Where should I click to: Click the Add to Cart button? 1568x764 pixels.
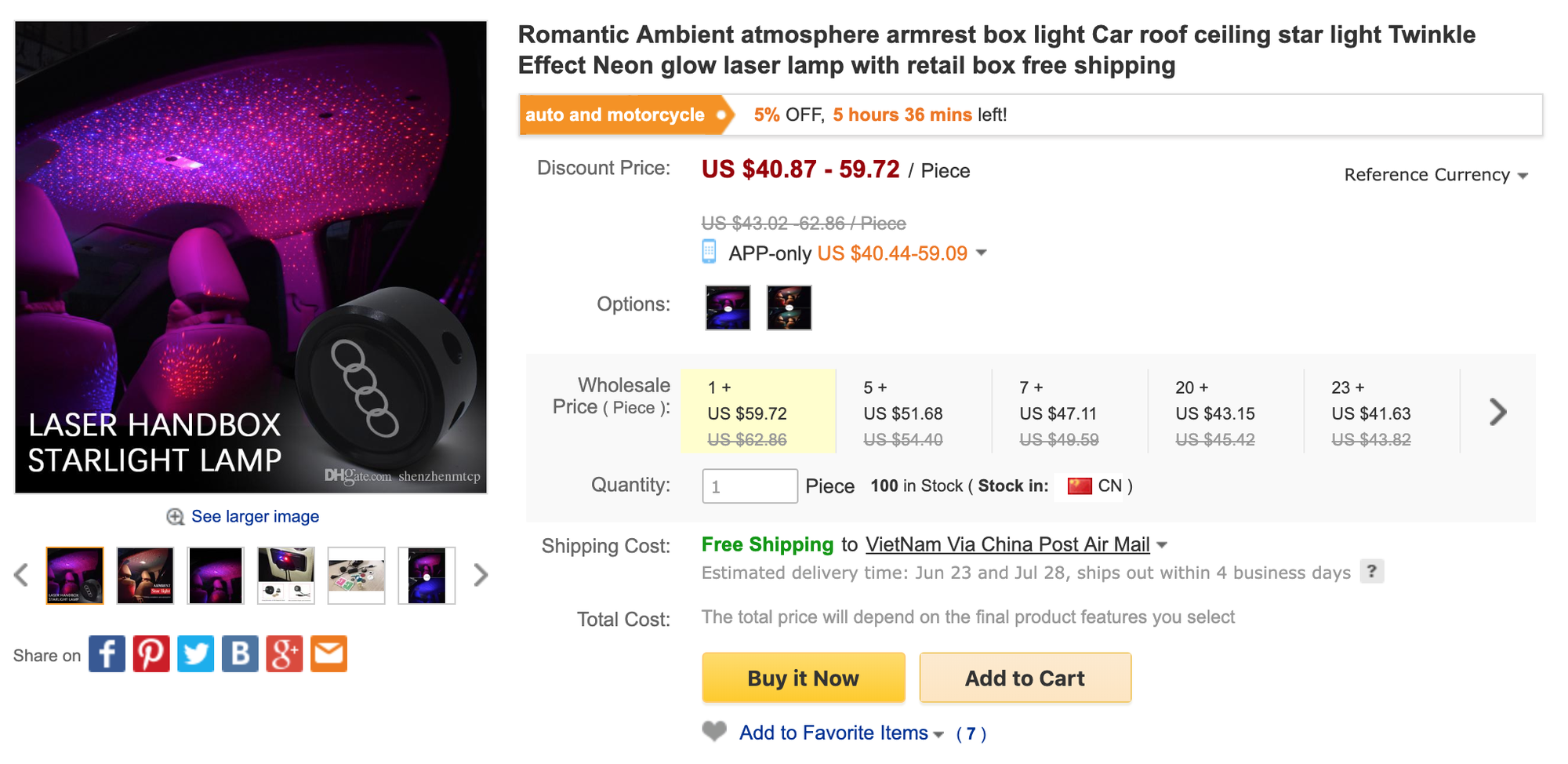tap(1025, 678)
